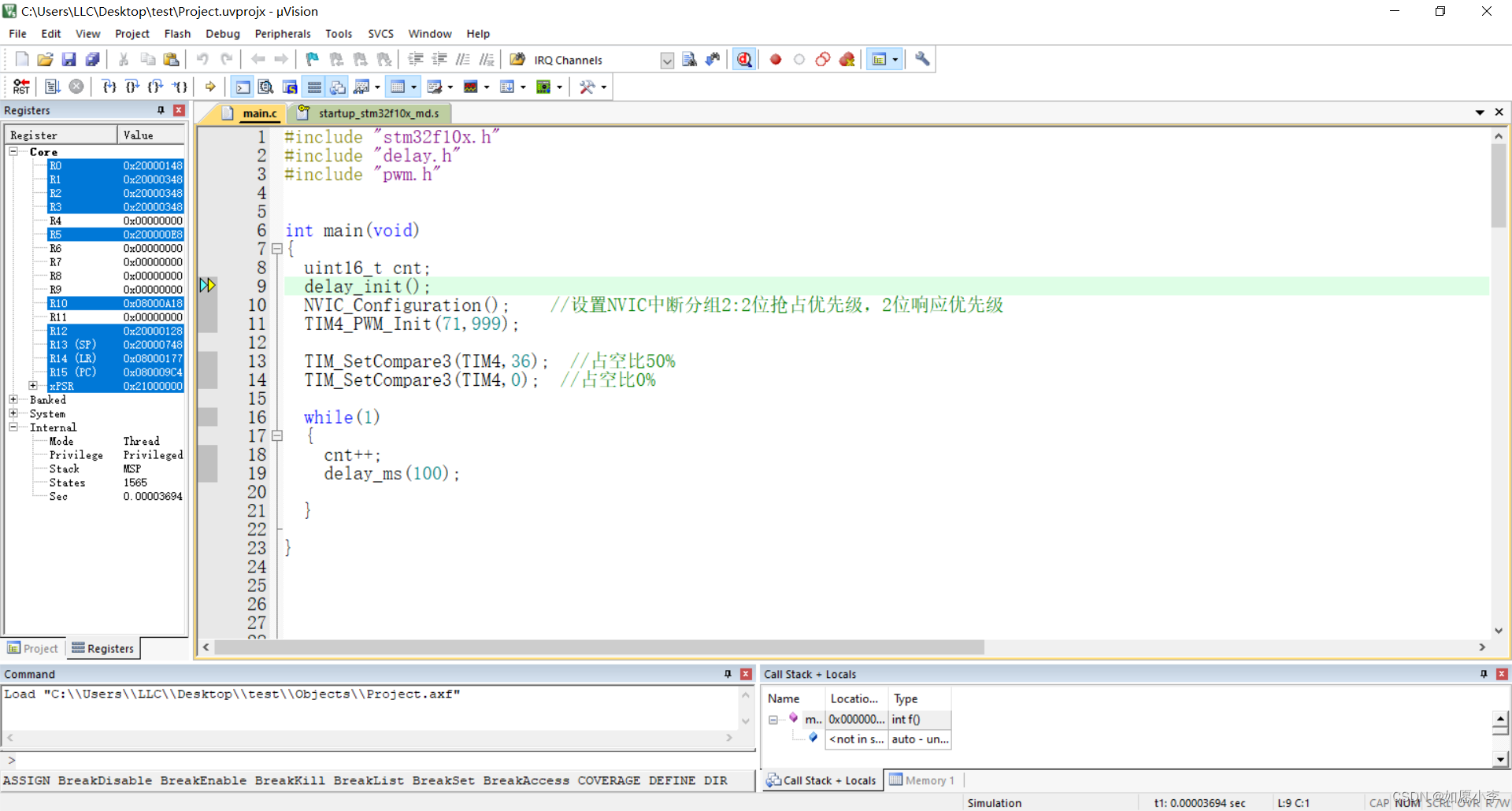Toggle breakpoint insert red dot icon

coord(776,60)
